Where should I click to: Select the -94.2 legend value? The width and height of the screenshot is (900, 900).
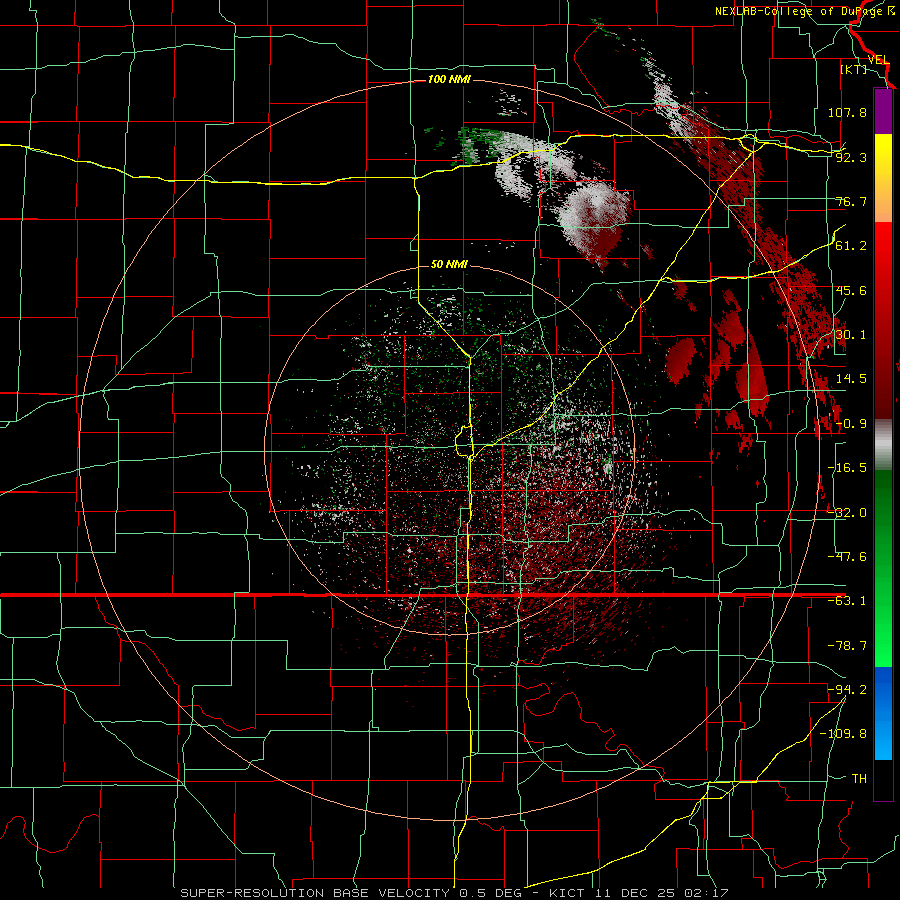[847, 689]
